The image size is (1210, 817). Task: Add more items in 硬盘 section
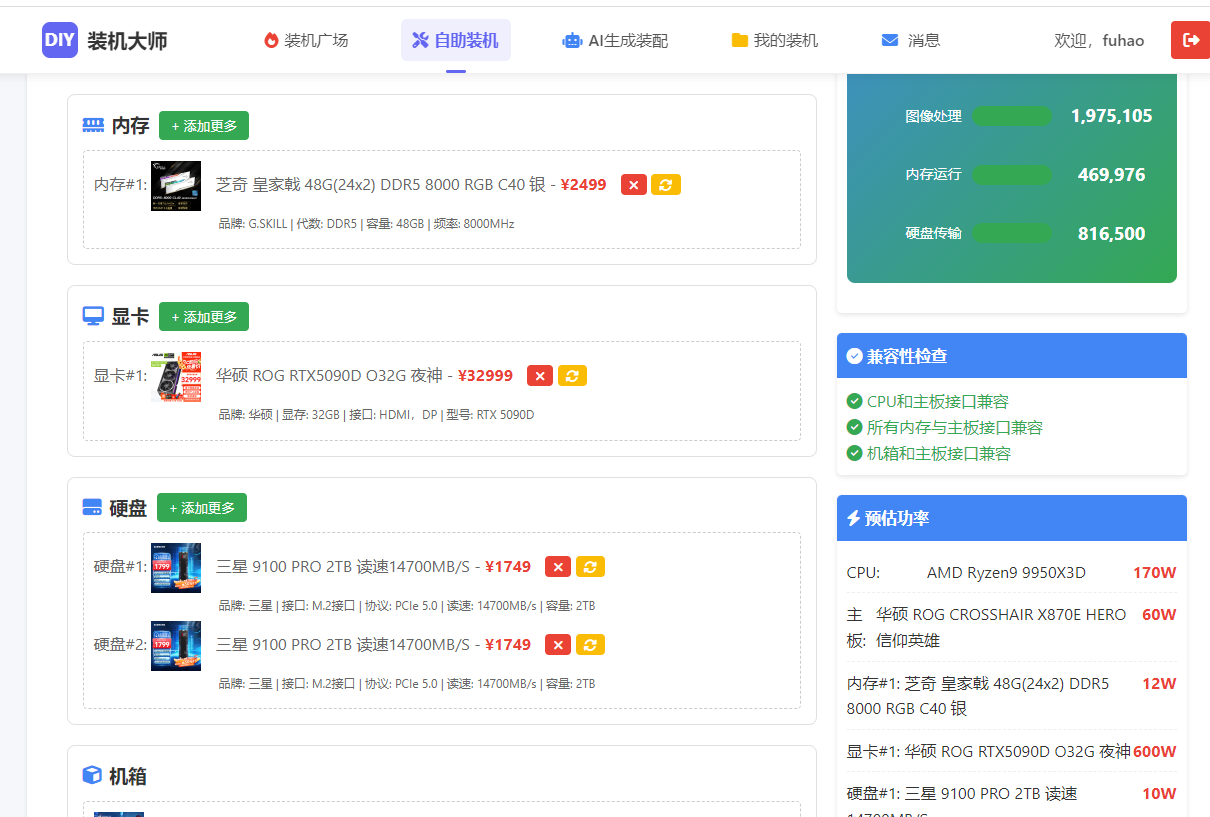pos(202,508)
